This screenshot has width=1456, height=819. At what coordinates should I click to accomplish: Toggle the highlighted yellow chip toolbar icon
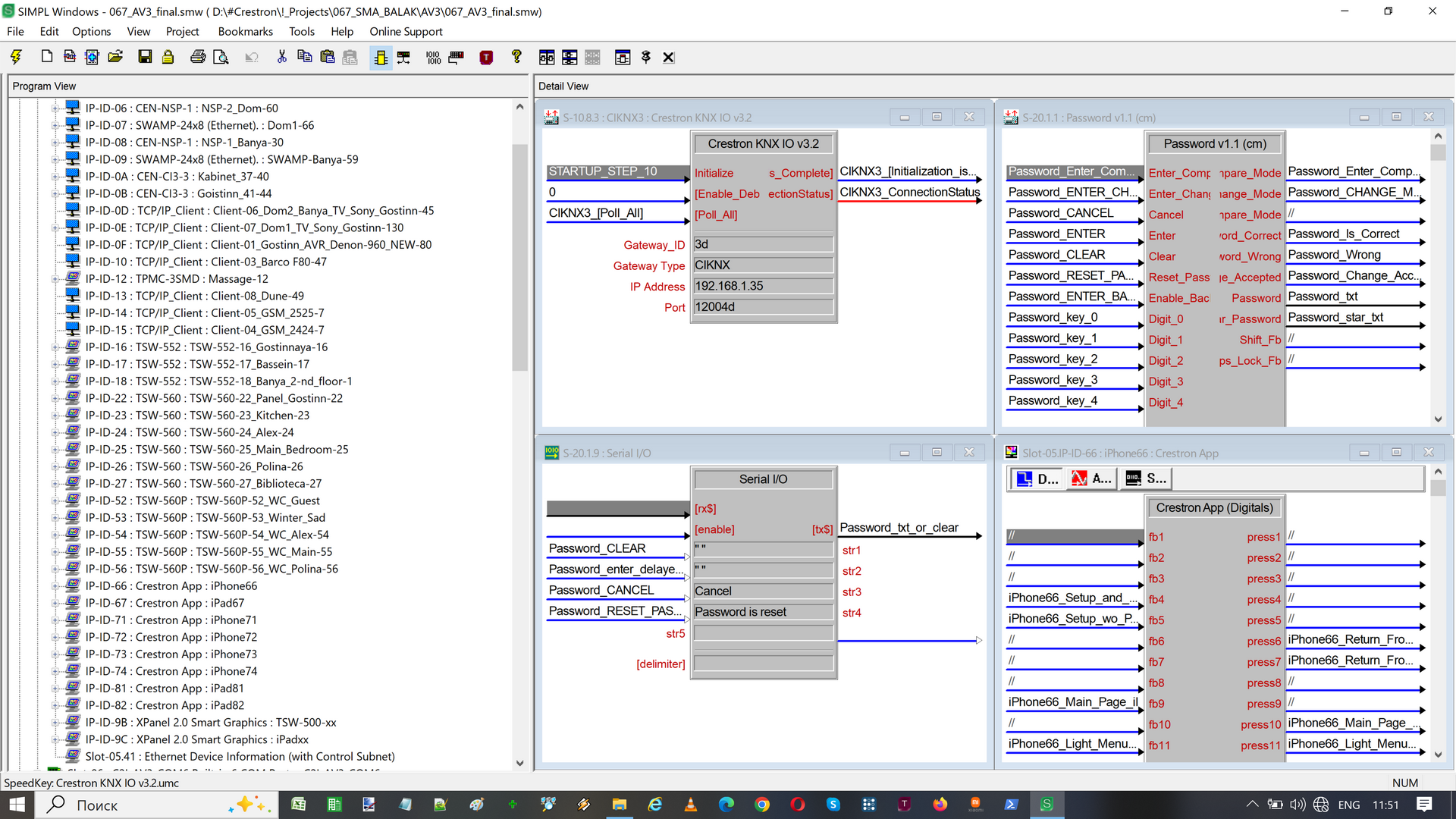(381, 57)
